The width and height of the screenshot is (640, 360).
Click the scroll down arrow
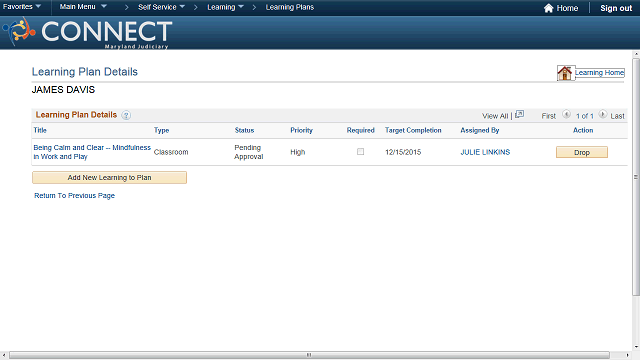636,347
